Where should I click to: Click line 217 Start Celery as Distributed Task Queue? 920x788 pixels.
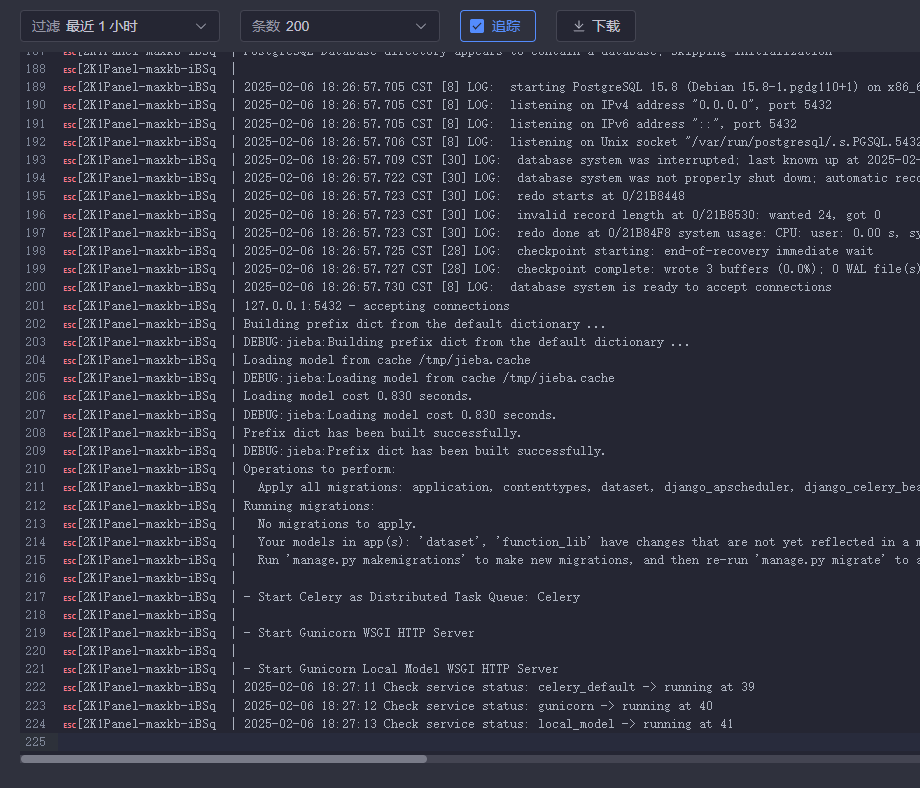(412, 597)
